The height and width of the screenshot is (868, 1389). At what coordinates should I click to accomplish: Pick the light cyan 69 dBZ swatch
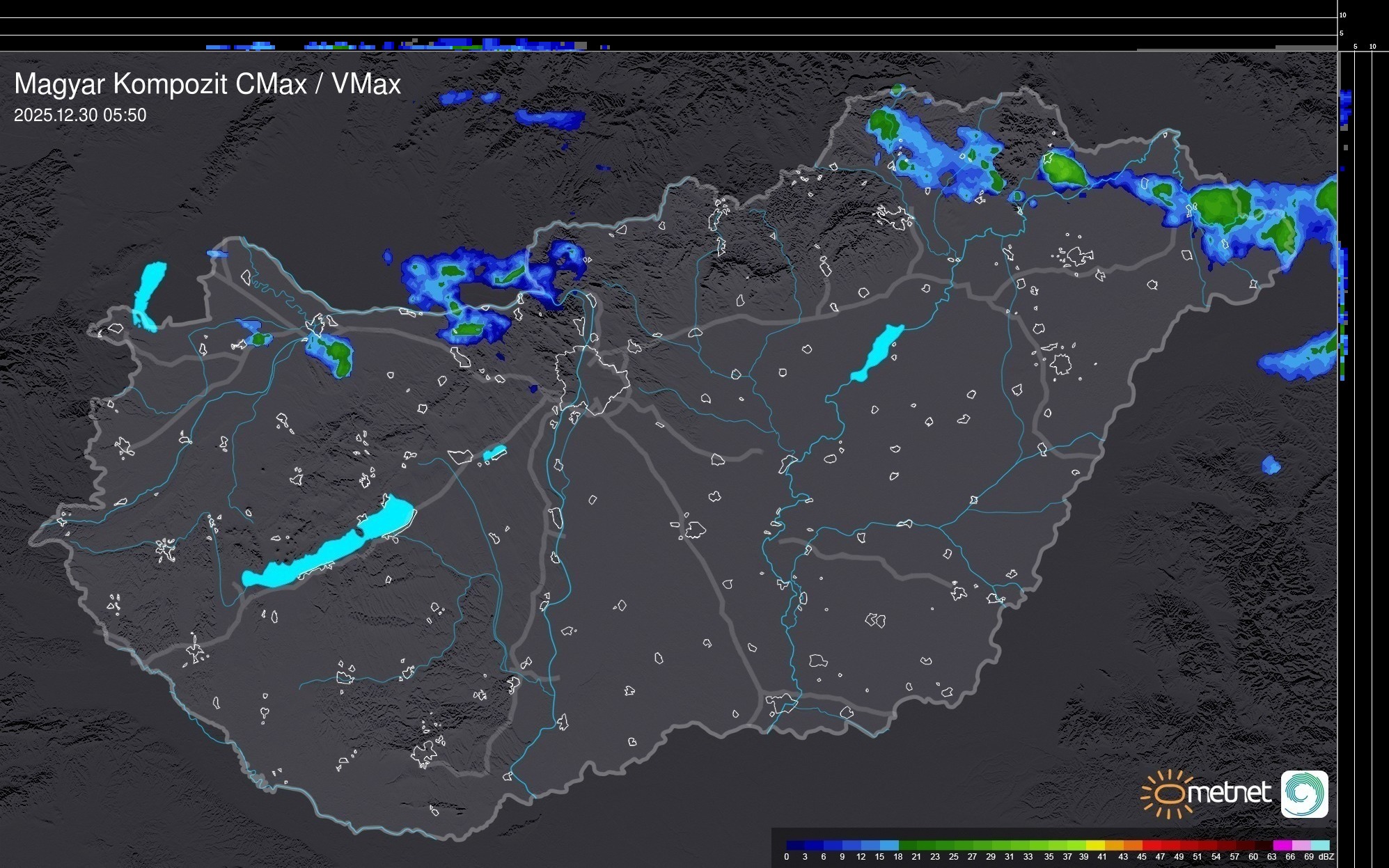pyautogui.click(x=1319, y=845)
